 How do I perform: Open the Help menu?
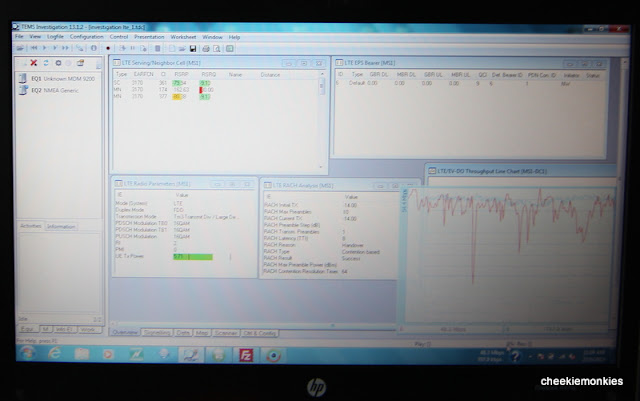coord(234,37)
